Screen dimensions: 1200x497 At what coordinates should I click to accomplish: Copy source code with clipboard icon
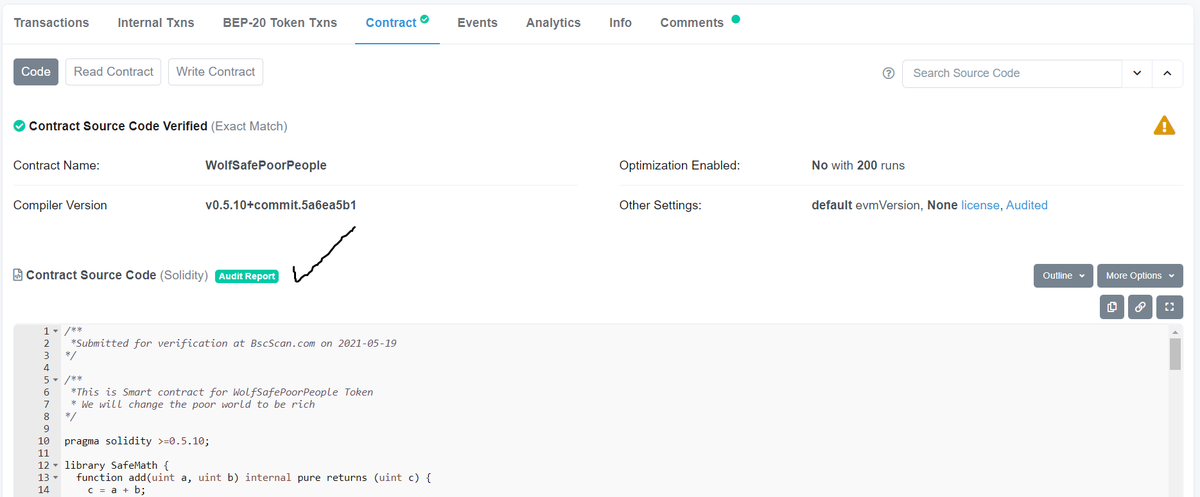pyautogui.click(x=1112, y=308)
